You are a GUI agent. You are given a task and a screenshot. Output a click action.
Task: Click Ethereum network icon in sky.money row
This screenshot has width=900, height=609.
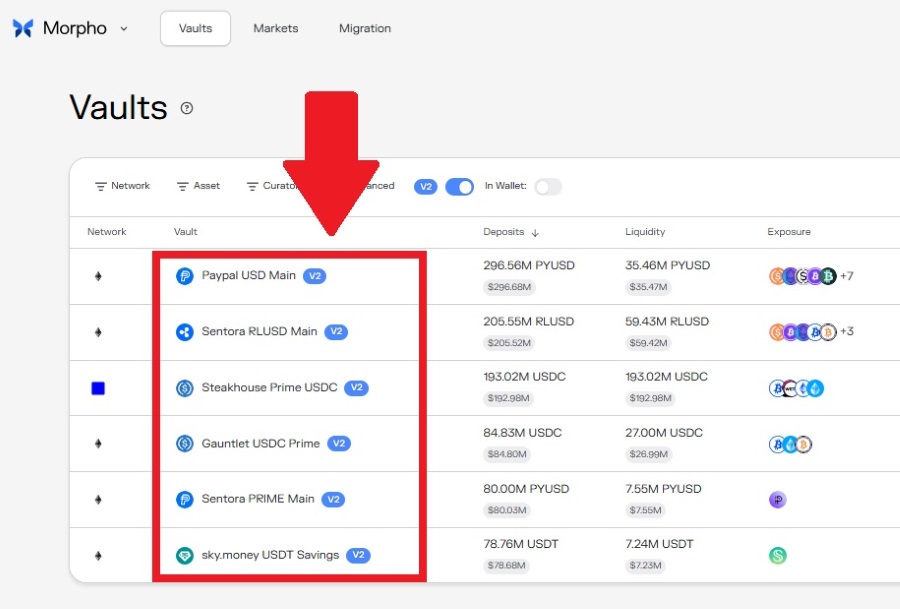(x=98, y=556)
